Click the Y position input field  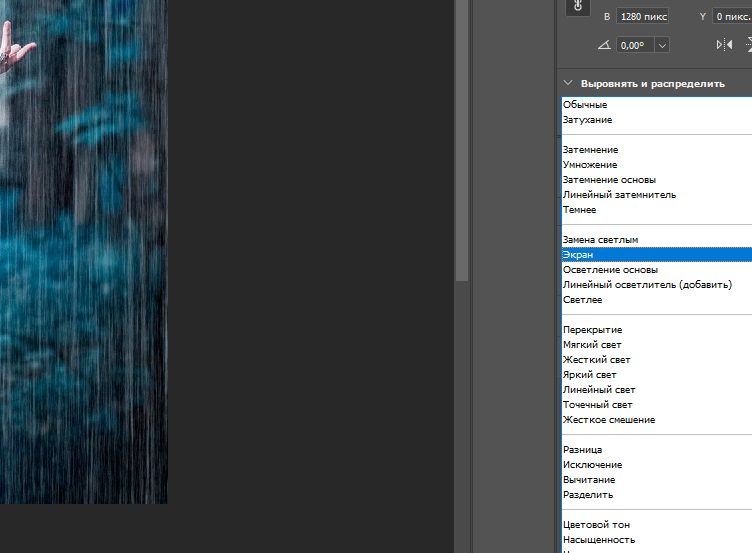coord(733,16)
